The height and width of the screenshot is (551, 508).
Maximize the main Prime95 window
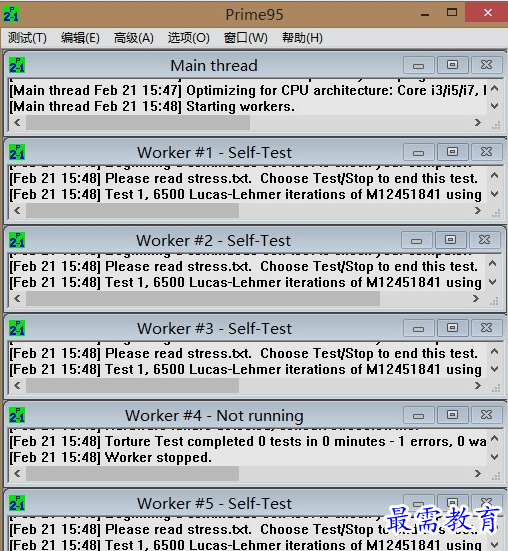[x=452, y=13]
